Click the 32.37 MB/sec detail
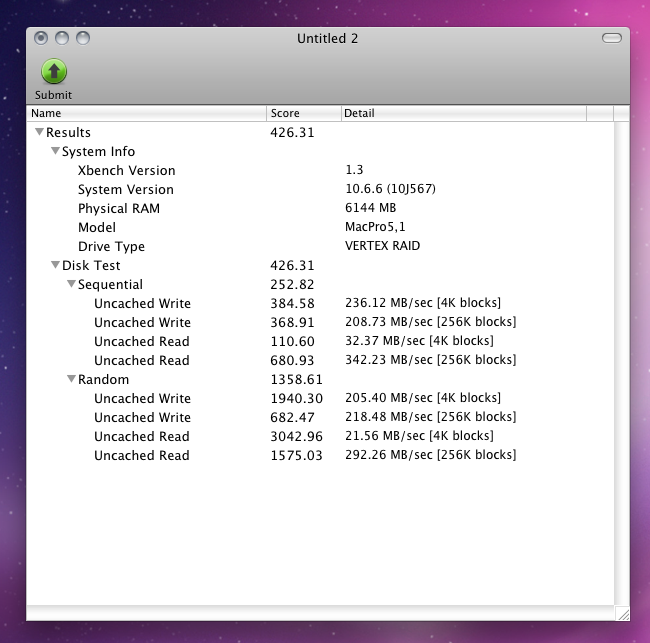Viewport: 650px width, 643px height. 420,341
